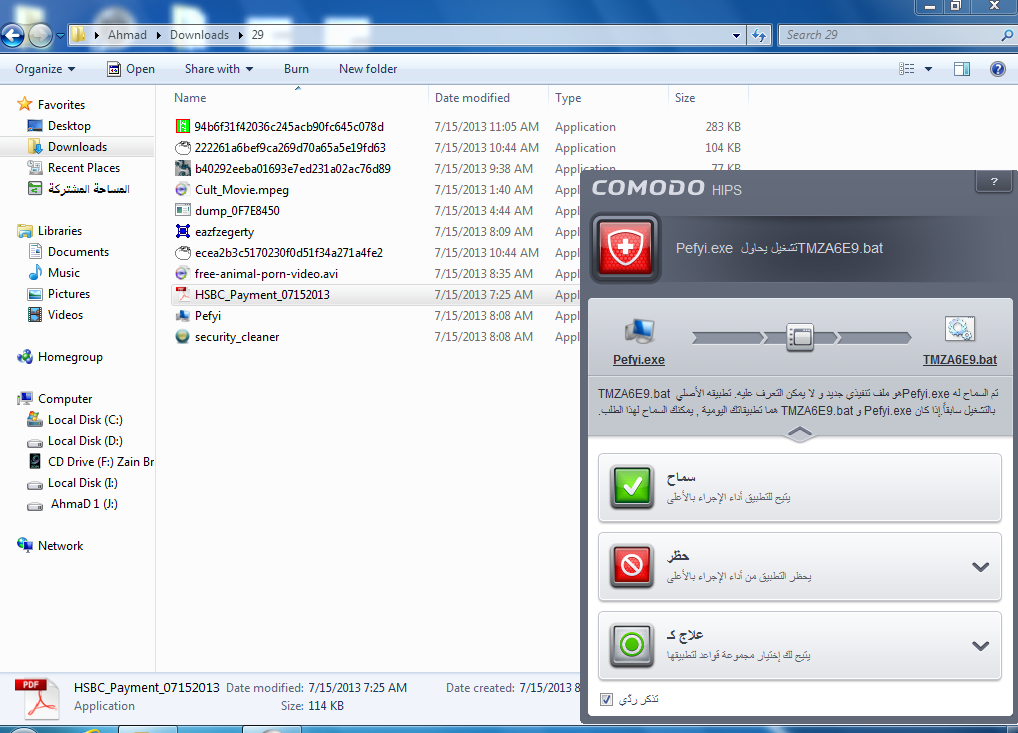Select Homegroup in the navigation pane

tap(70, 357)
